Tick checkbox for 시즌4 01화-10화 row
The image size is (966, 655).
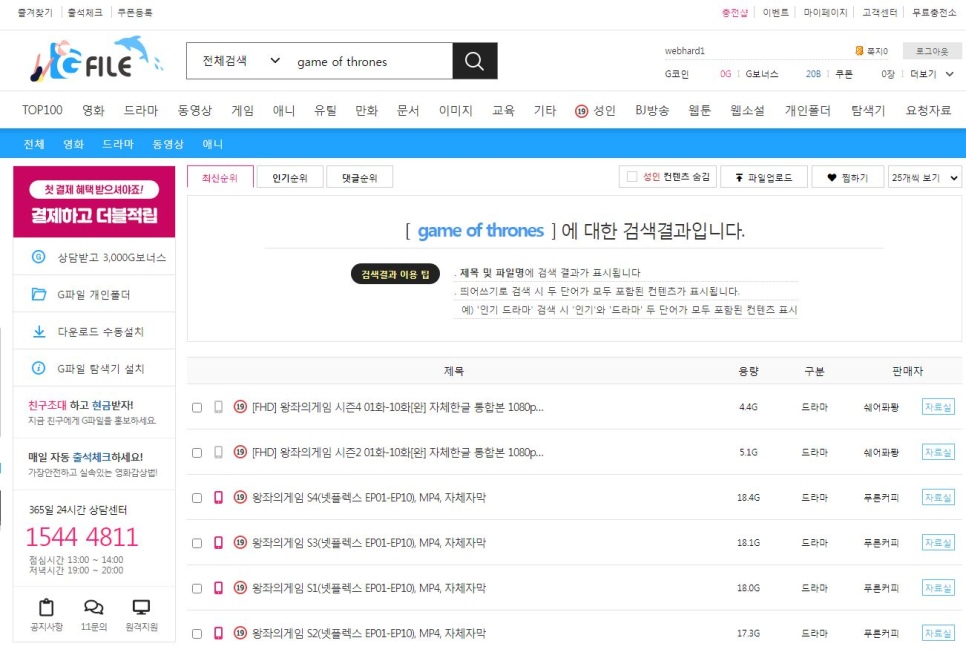pos(197,407)
